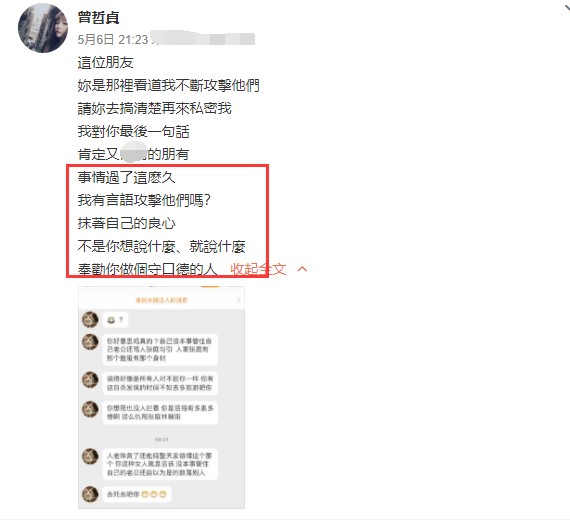Expand the right chevron in chat header
This screenshot has height=523, width=570.
click(239, 300)
